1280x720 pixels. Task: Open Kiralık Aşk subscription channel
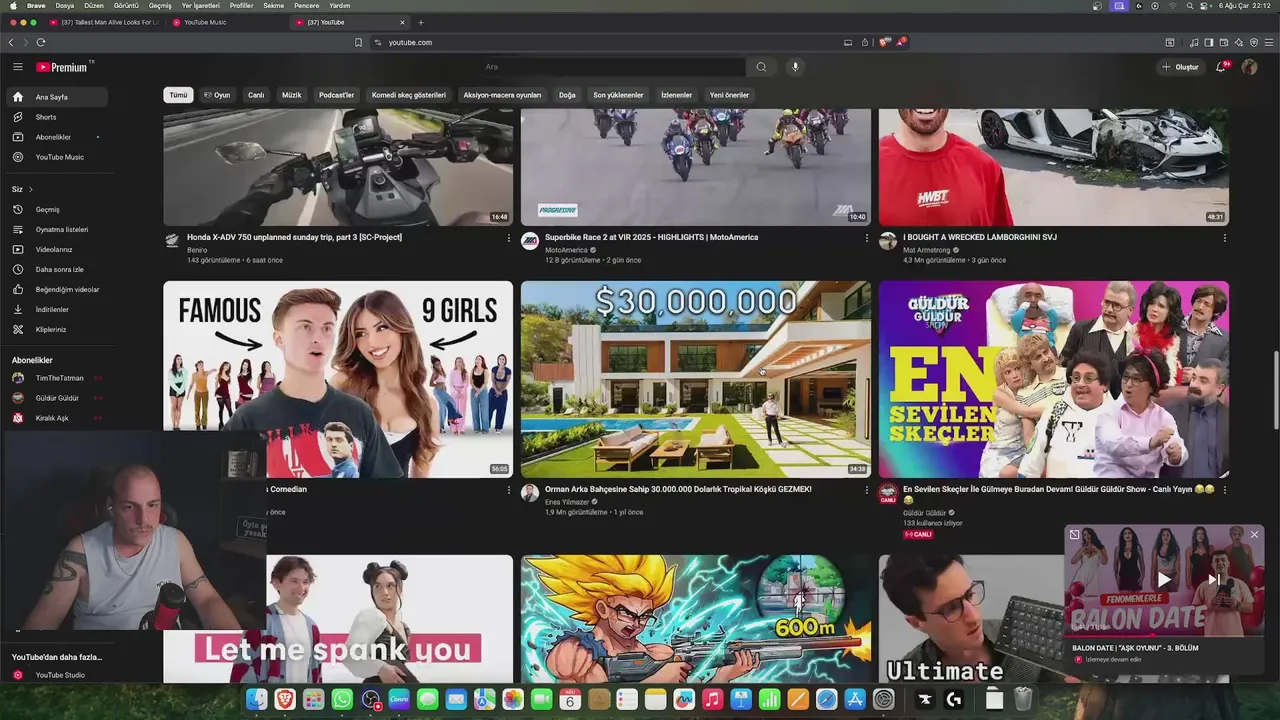click(x=57, y=418)
